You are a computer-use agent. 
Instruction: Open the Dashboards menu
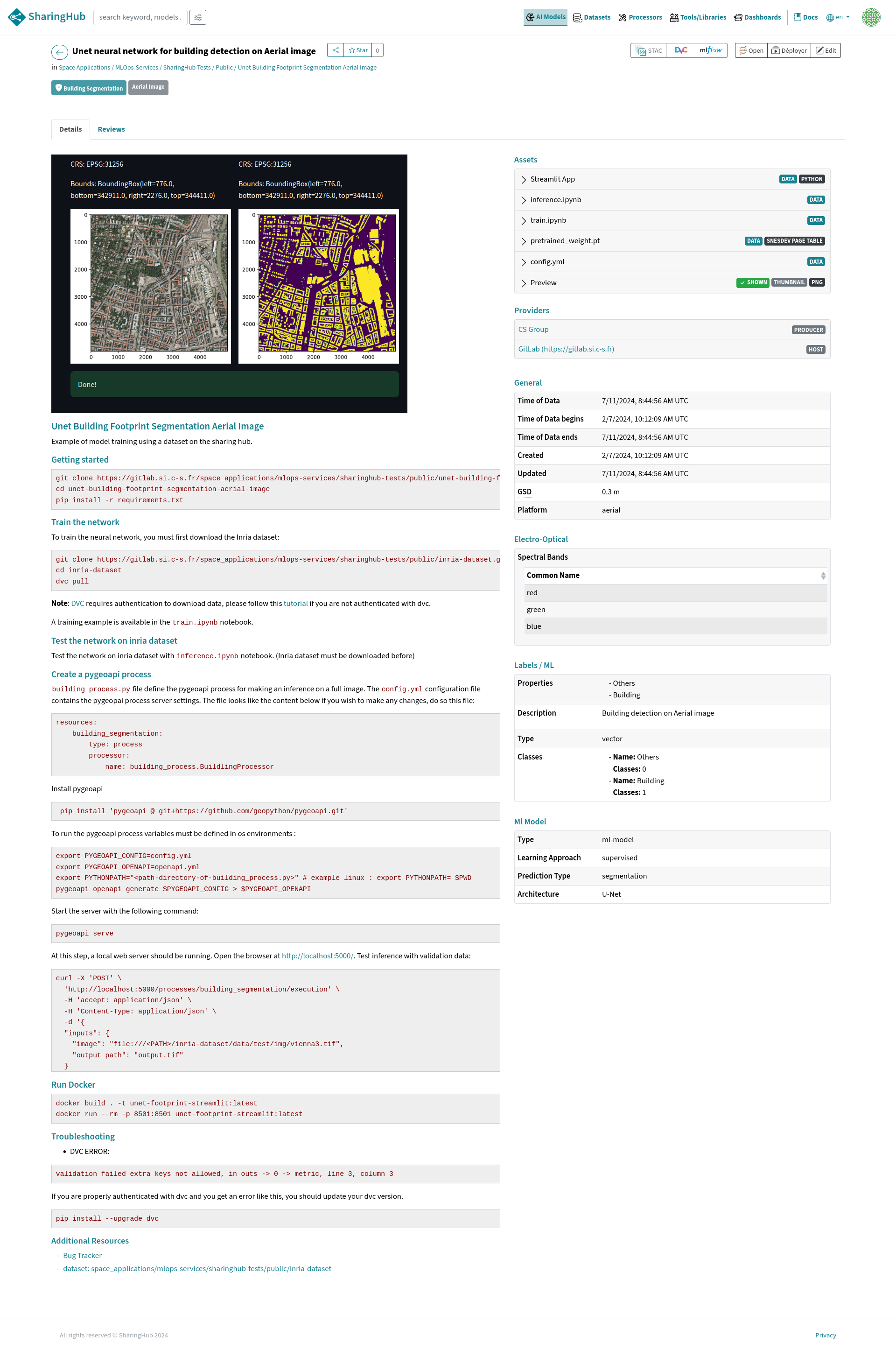pos(757,17)
